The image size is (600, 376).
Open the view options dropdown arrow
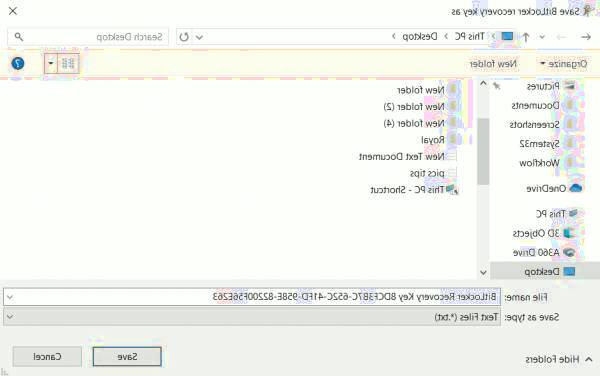coord(51,63)
